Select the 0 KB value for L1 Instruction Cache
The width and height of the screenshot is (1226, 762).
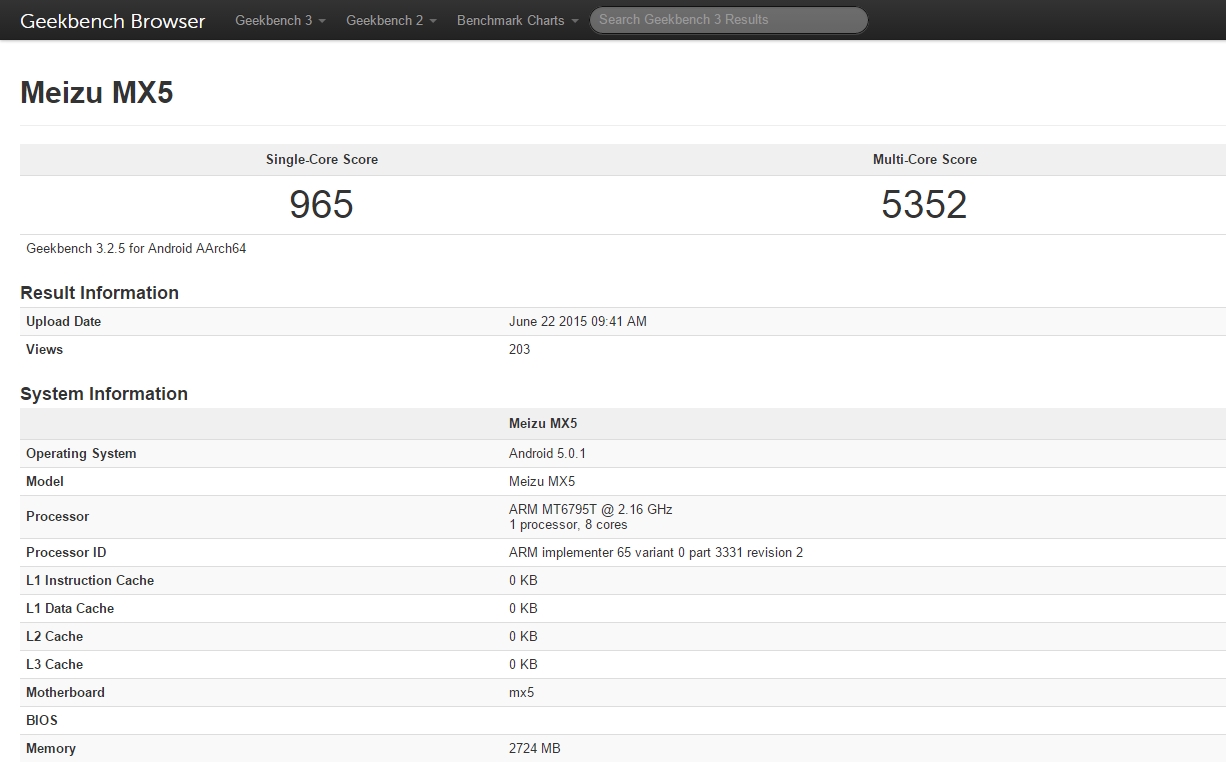(523, 580)
